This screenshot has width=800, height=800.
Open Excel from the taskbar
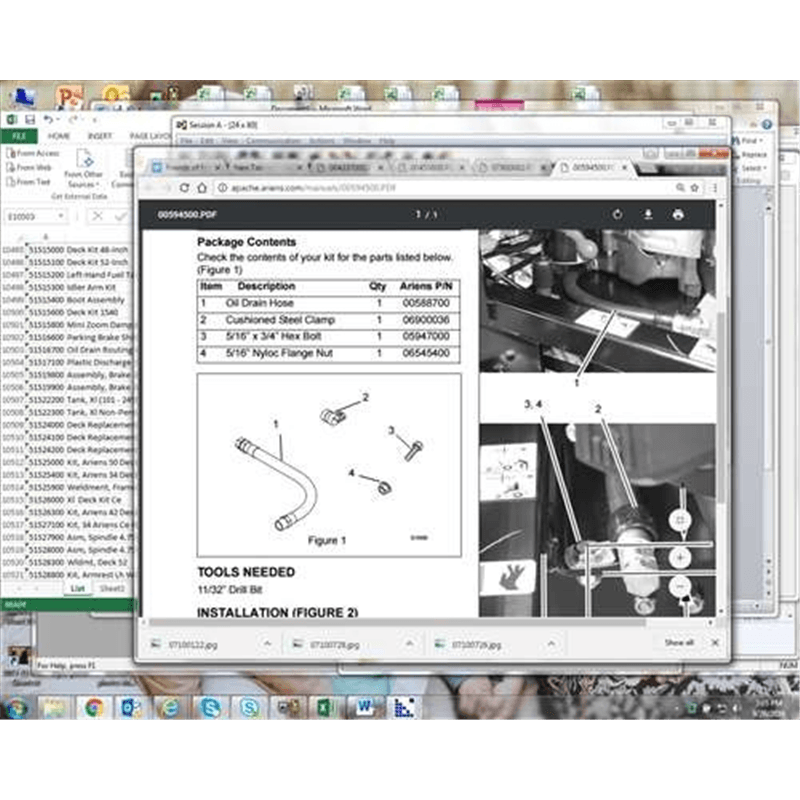(x=325, y=708)
